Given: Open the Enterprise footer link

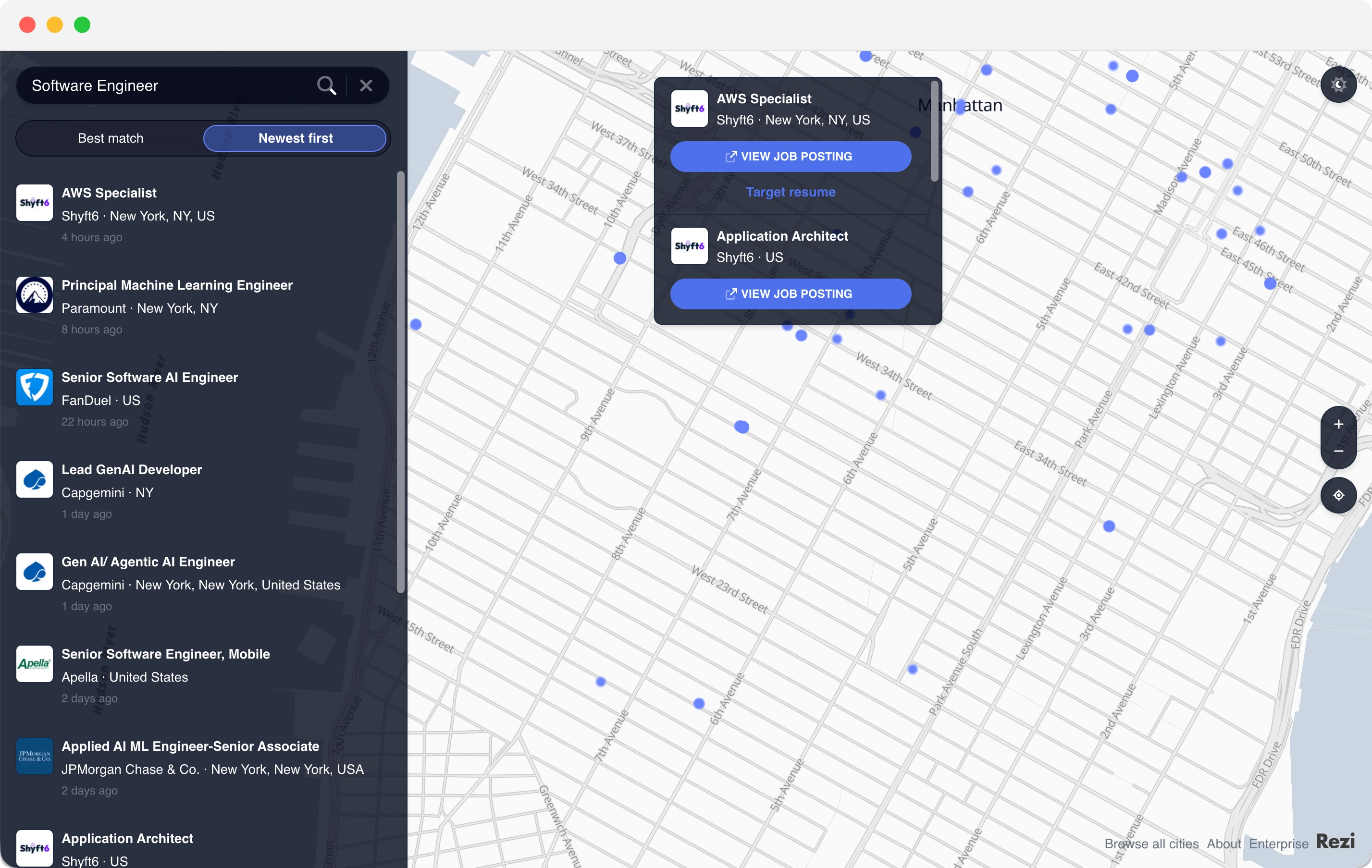Looking at the screenshot, I should point(1278,844).
